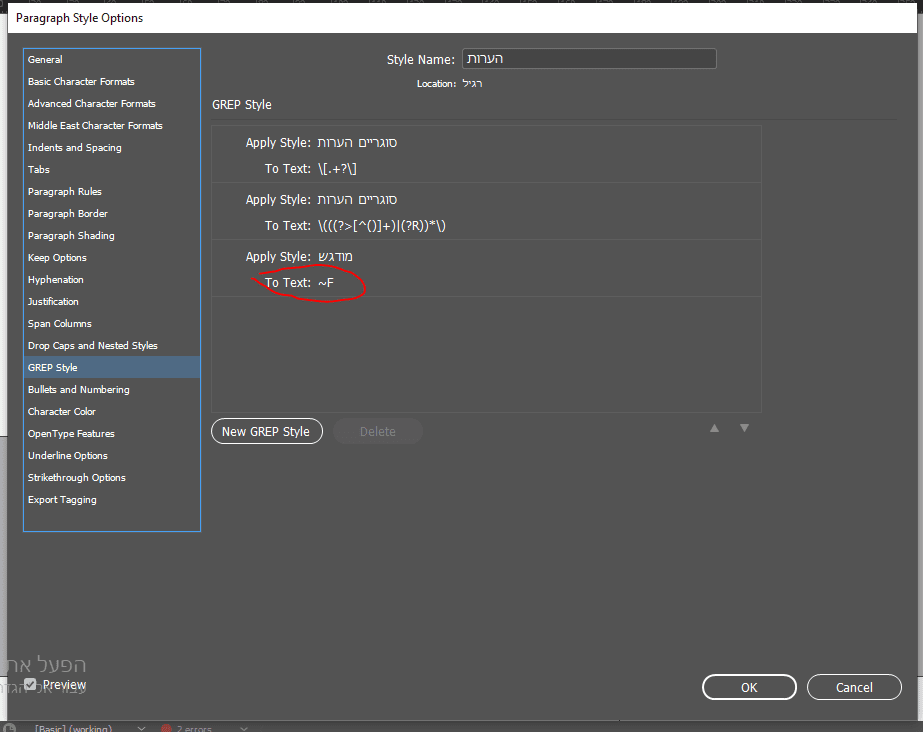Click the disabled Delete button
This screenshot has height=732, width=923.
coord(377,431)
